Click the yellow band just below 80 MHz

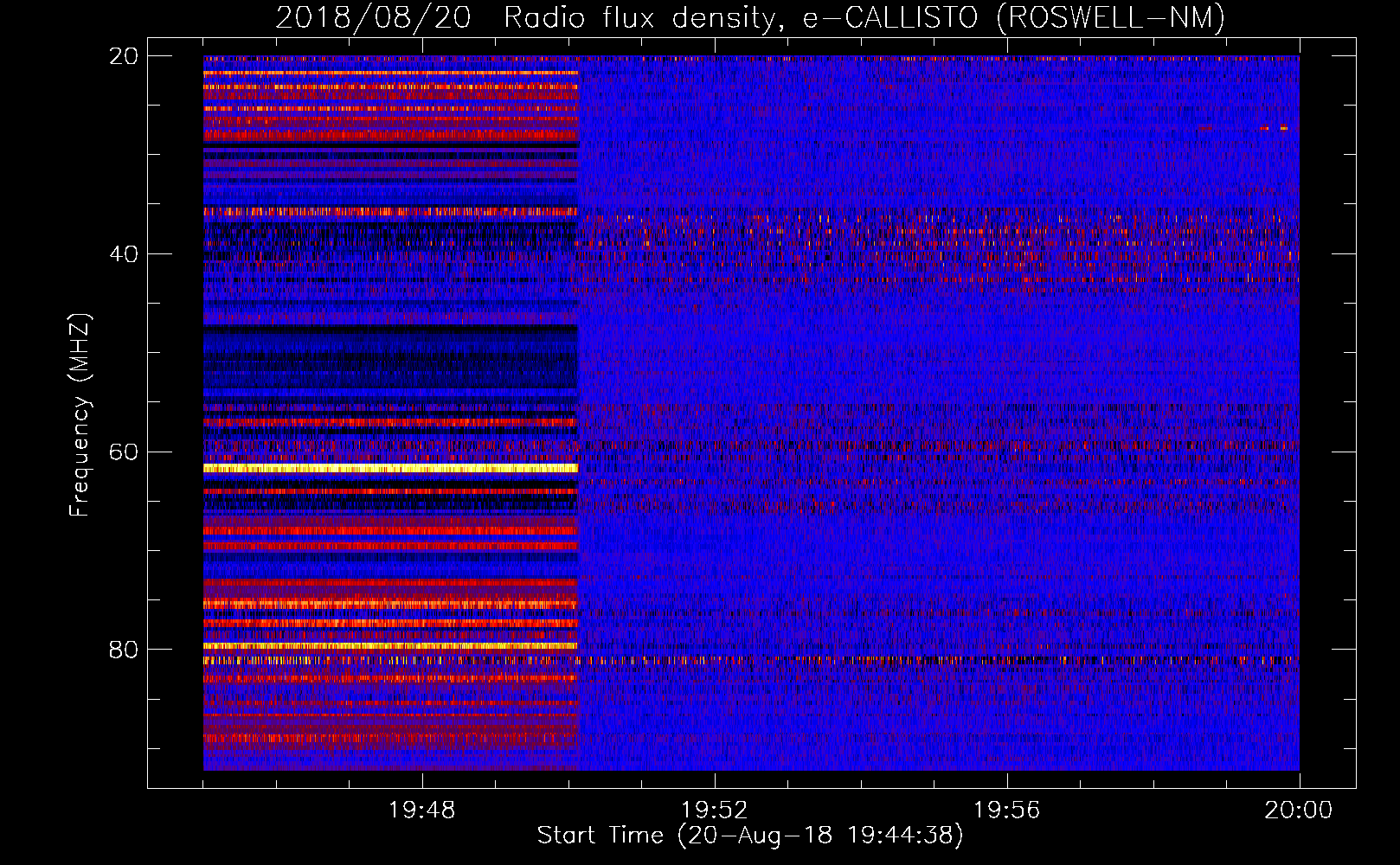coord(390,645)
